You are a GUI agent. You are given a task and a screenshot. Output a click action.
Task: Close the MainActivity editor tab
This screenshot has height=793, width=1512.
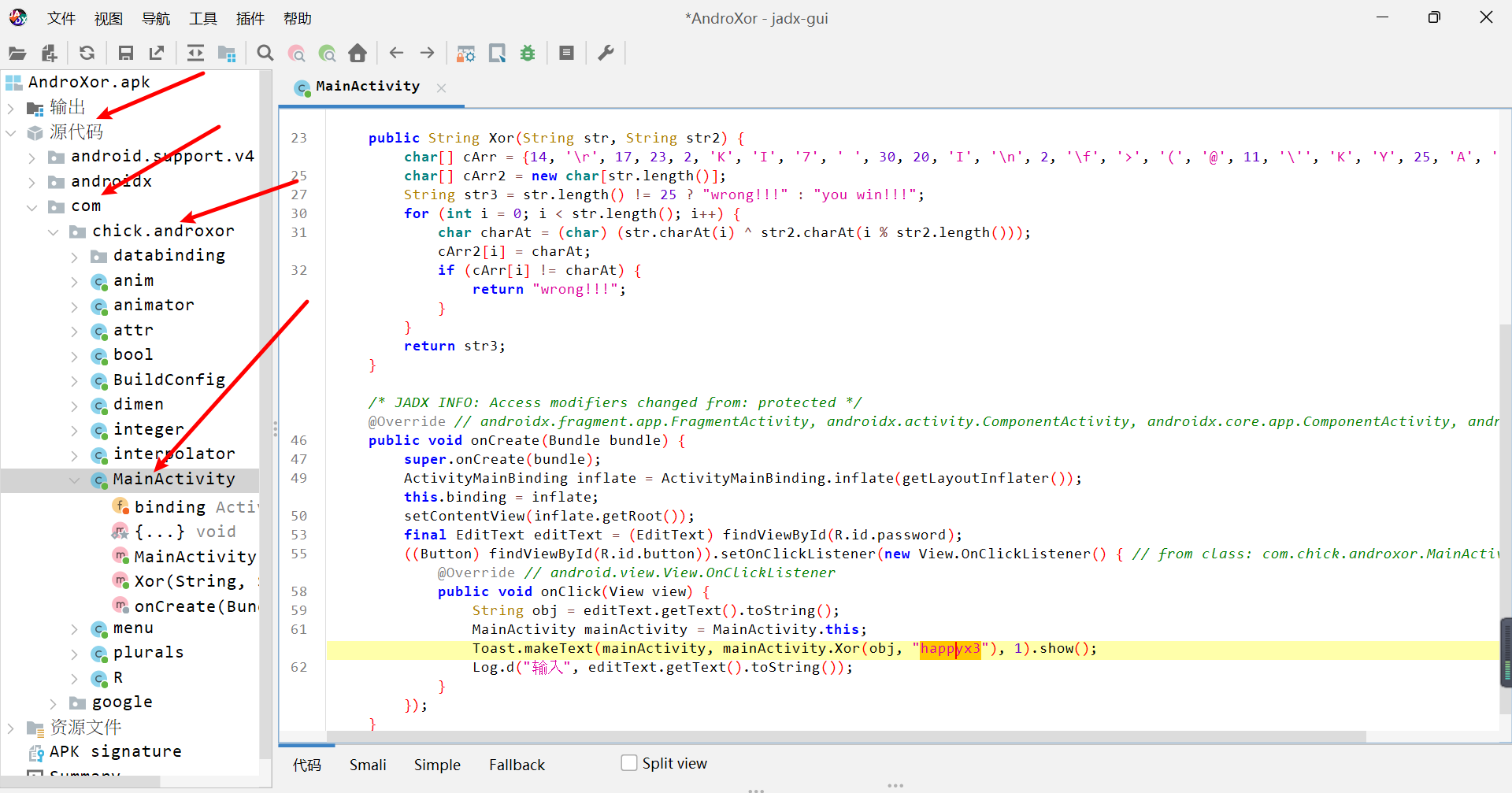pos(441,88)
